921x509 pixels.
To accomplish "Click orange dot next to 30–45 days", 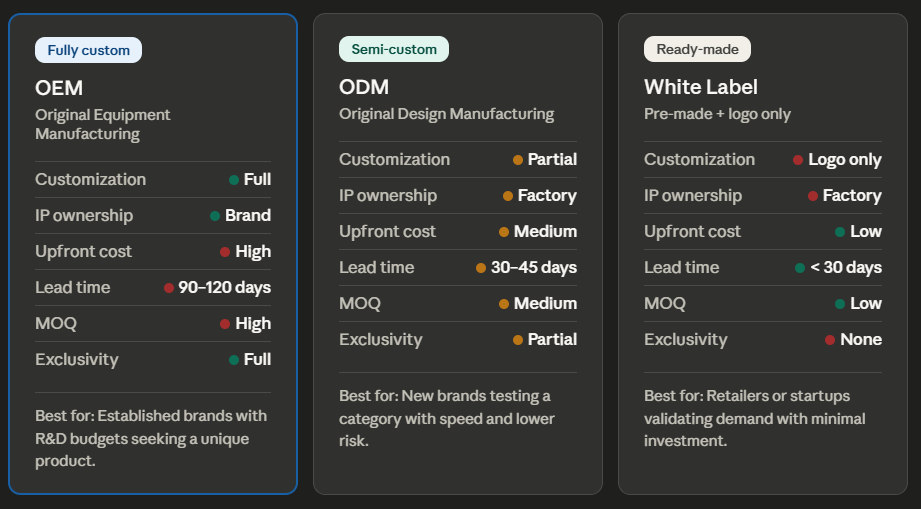I will (x=481, y=268).
